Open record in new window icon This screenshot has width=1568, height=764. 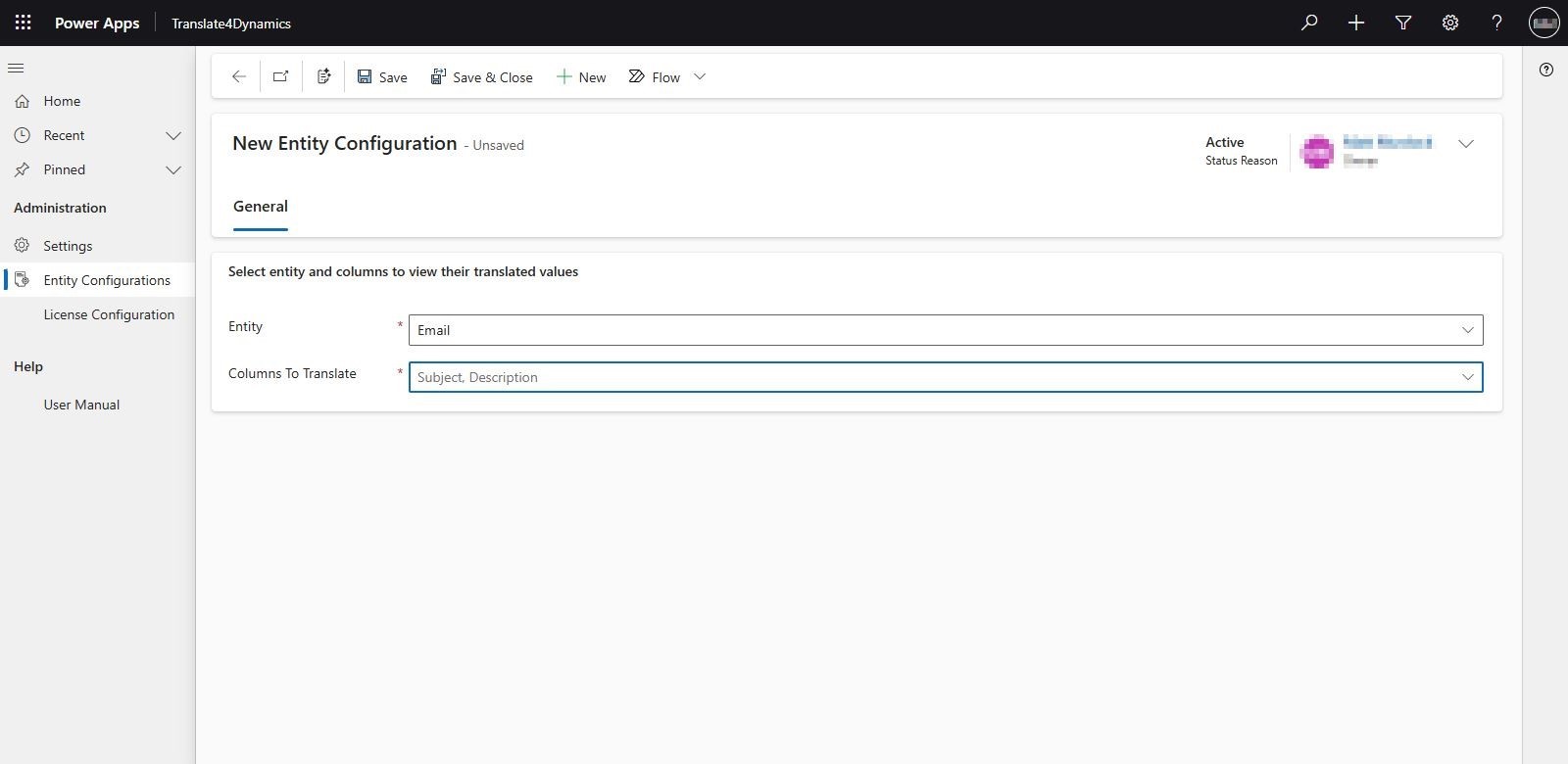click(x=281, y=76)
